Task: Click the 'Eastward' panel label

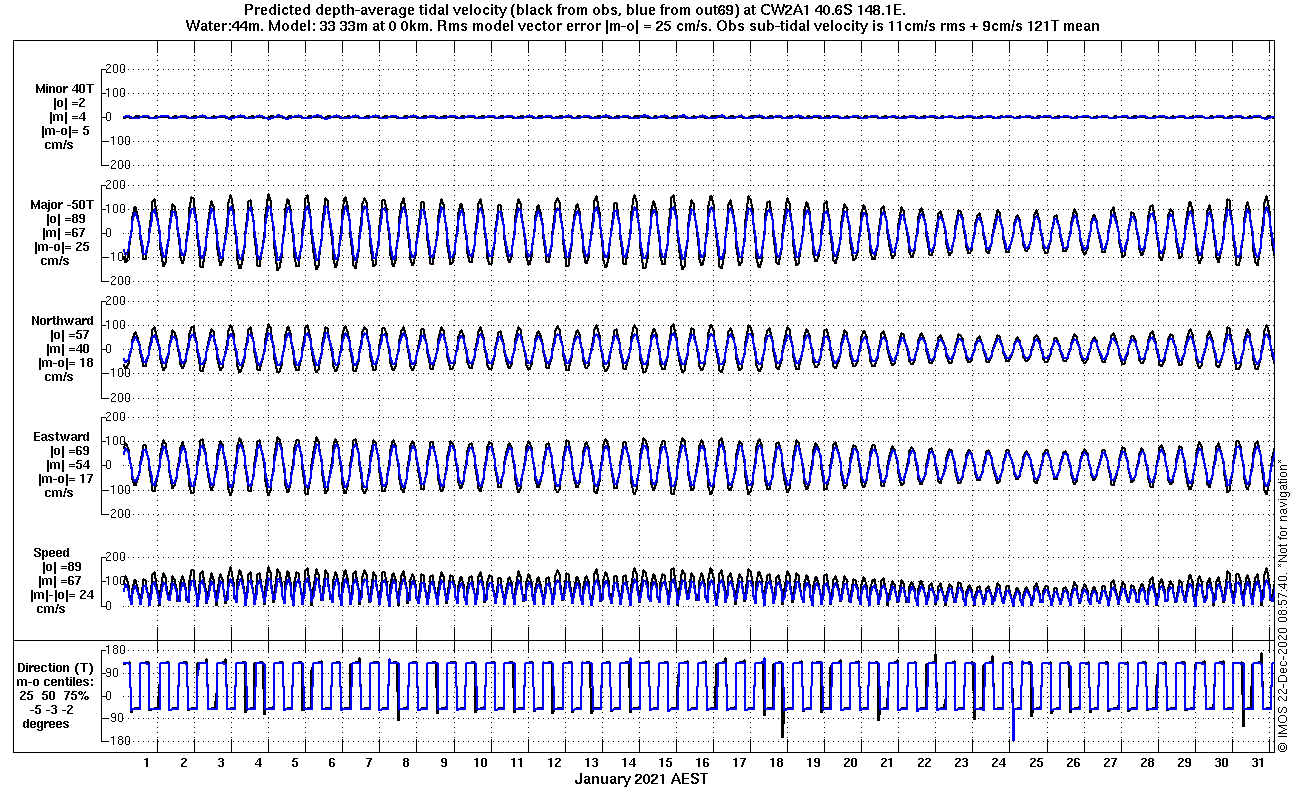Action: [62, 437]
